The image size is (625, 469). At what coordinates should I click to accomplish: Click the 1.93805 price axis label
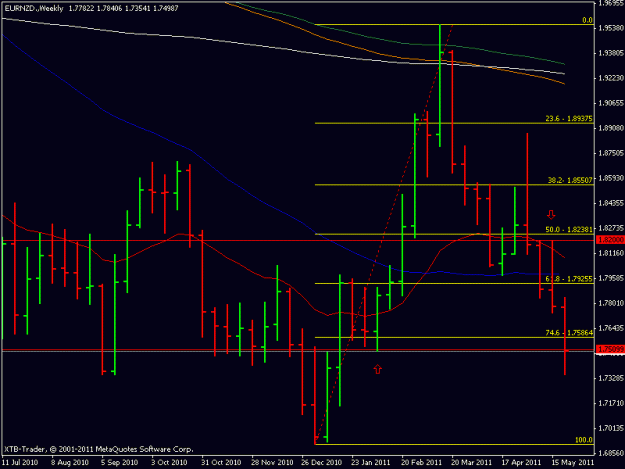tap(611, 53)
